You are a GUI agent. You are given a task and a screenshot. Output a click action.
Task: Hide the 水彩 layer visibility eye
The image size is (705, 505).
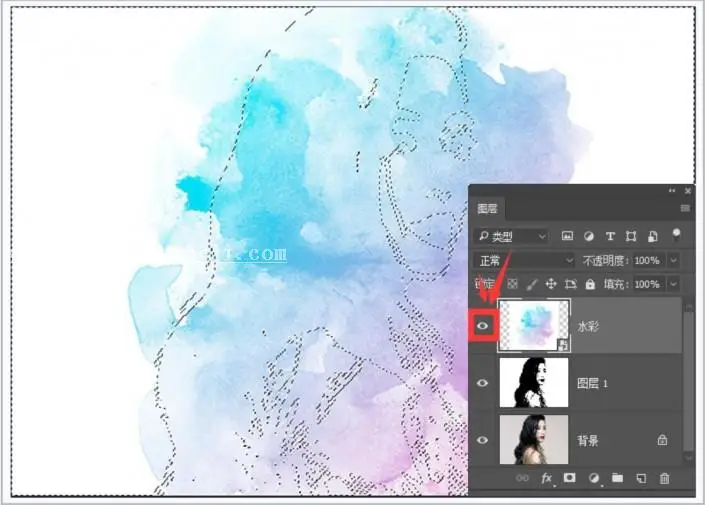pos(482,325)
